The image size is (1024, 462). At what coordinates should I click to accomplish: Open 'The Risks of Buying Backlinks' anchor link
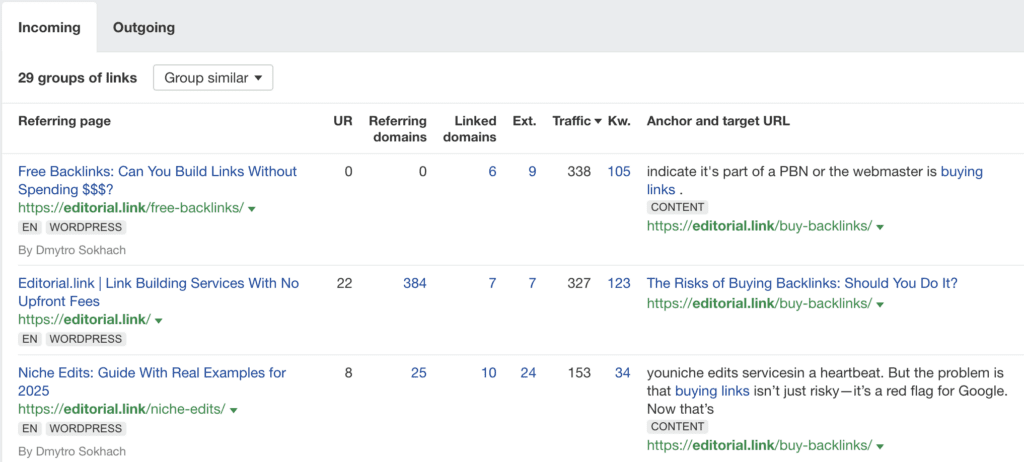click(x=802, y=283)
